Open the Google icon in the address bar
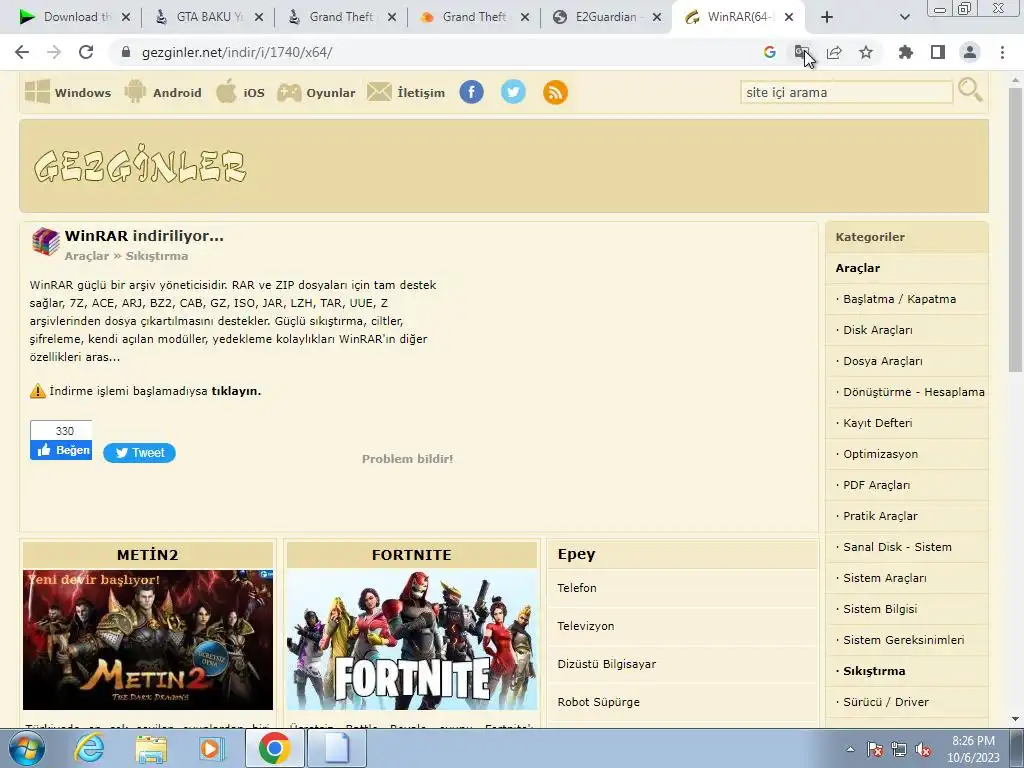Viewport: 1024px width, 768px height. pyautogui.click(x=769, y=52)
